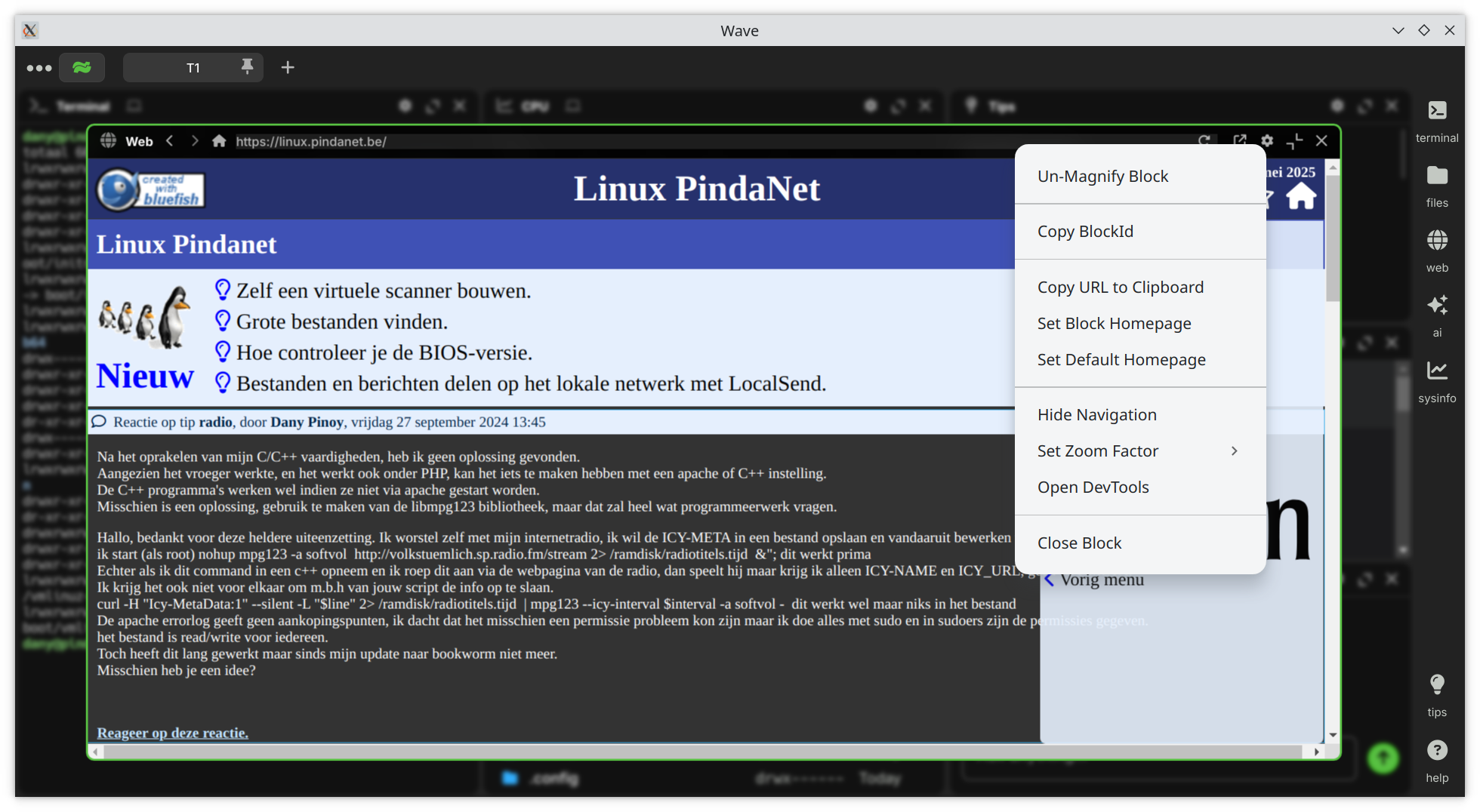Image resolution: width=1480 pixels, height=812 pixels.
Task: Reload the page in Web block
Action: click(1204, 140)
